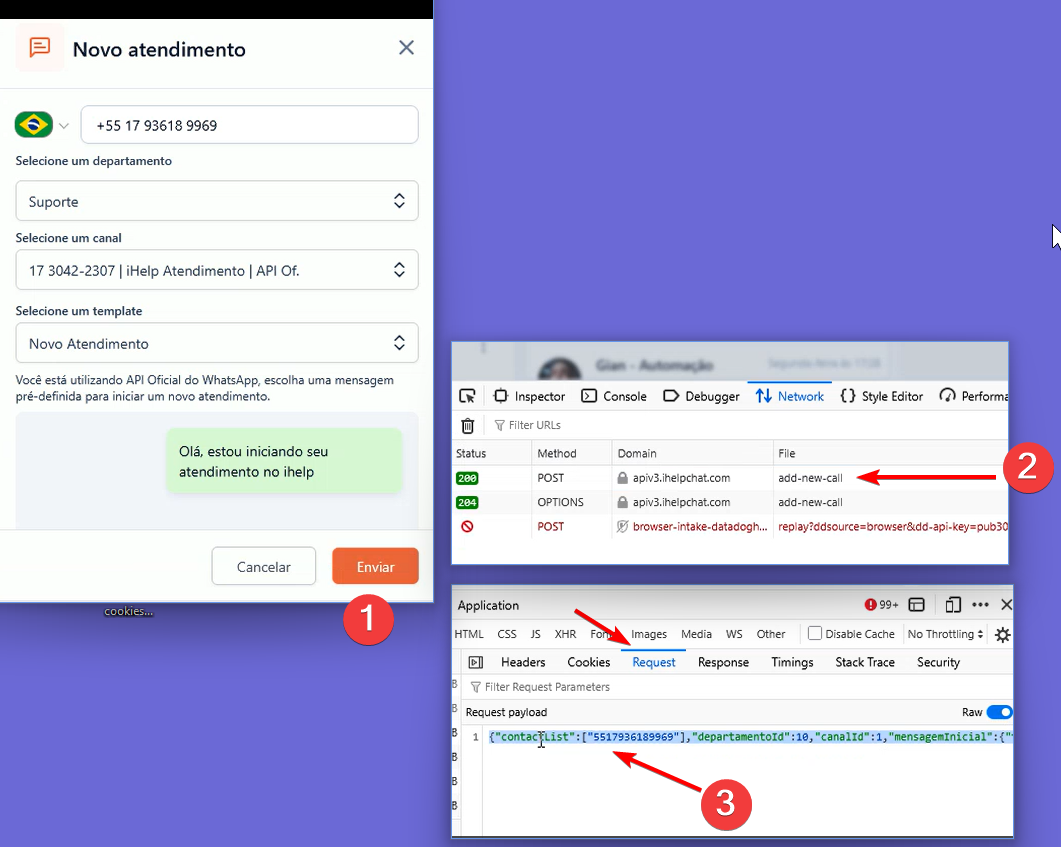Expand the Suporte department dropdown
1061x847 pixels.
click(x=217, y=201)
